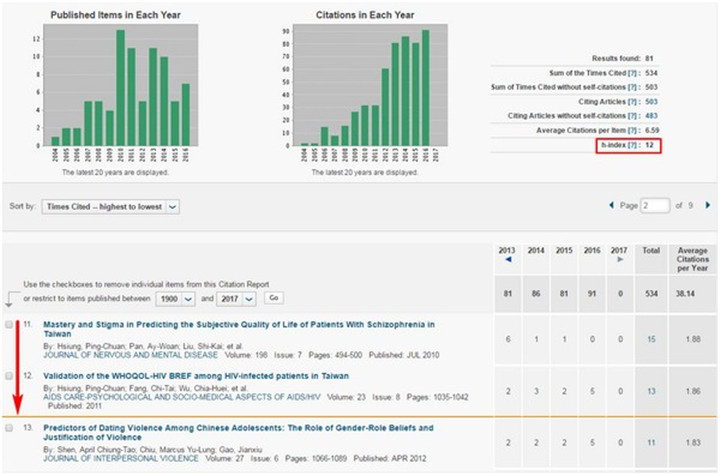Go to previous page arrow
This screenshot has height=475, width=720.
tap(611, 205)
